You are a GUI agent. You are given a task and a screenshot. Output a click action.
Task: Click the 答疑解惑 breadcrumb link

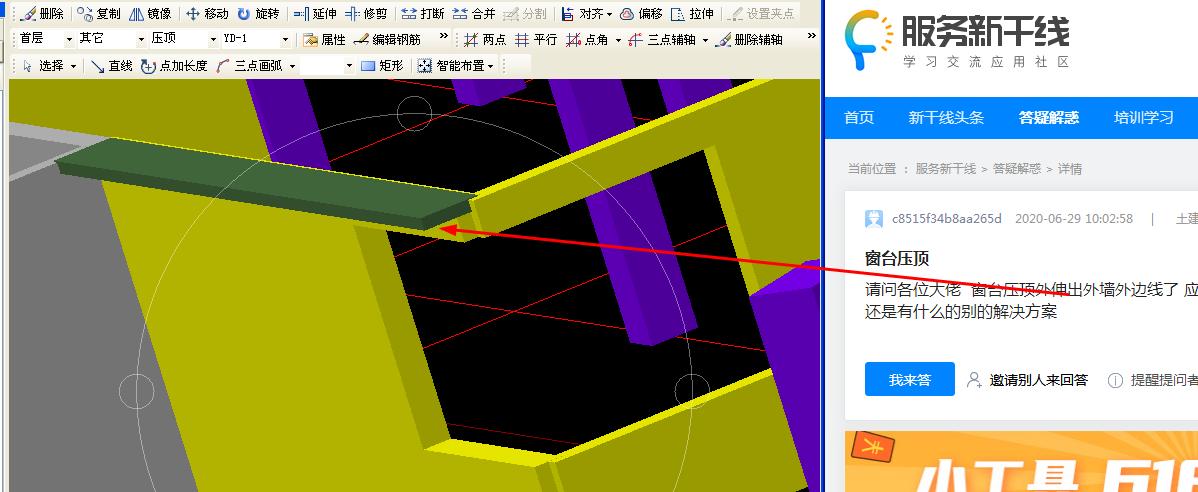1017,169
